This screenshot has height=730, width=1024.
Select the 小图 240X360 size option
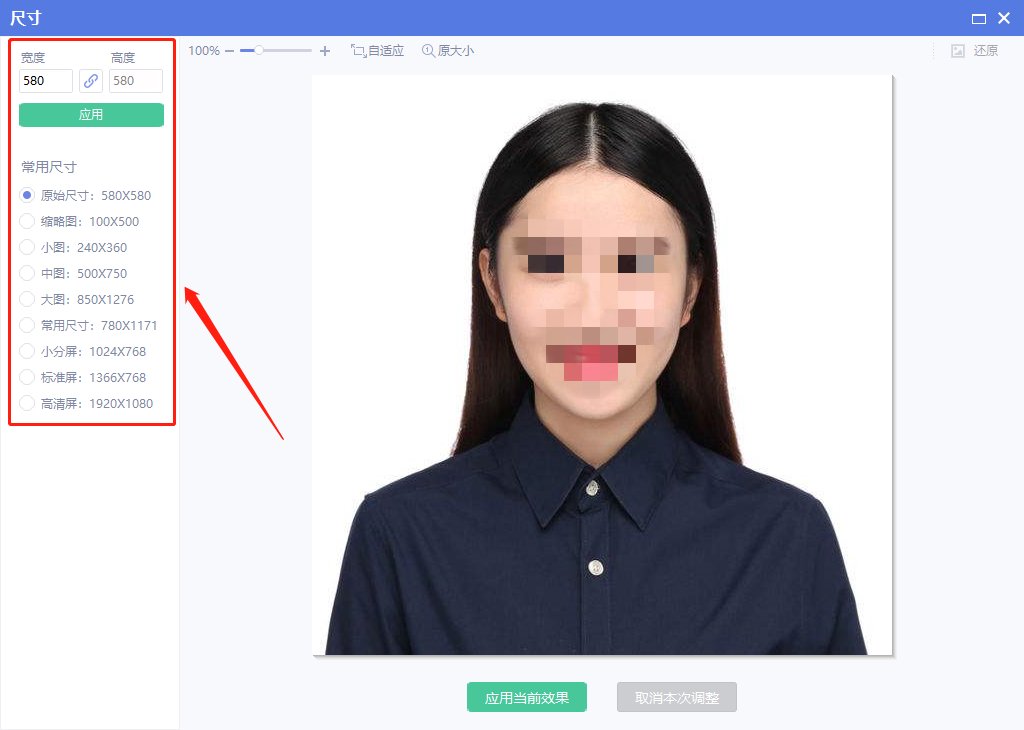click(27, 247)
